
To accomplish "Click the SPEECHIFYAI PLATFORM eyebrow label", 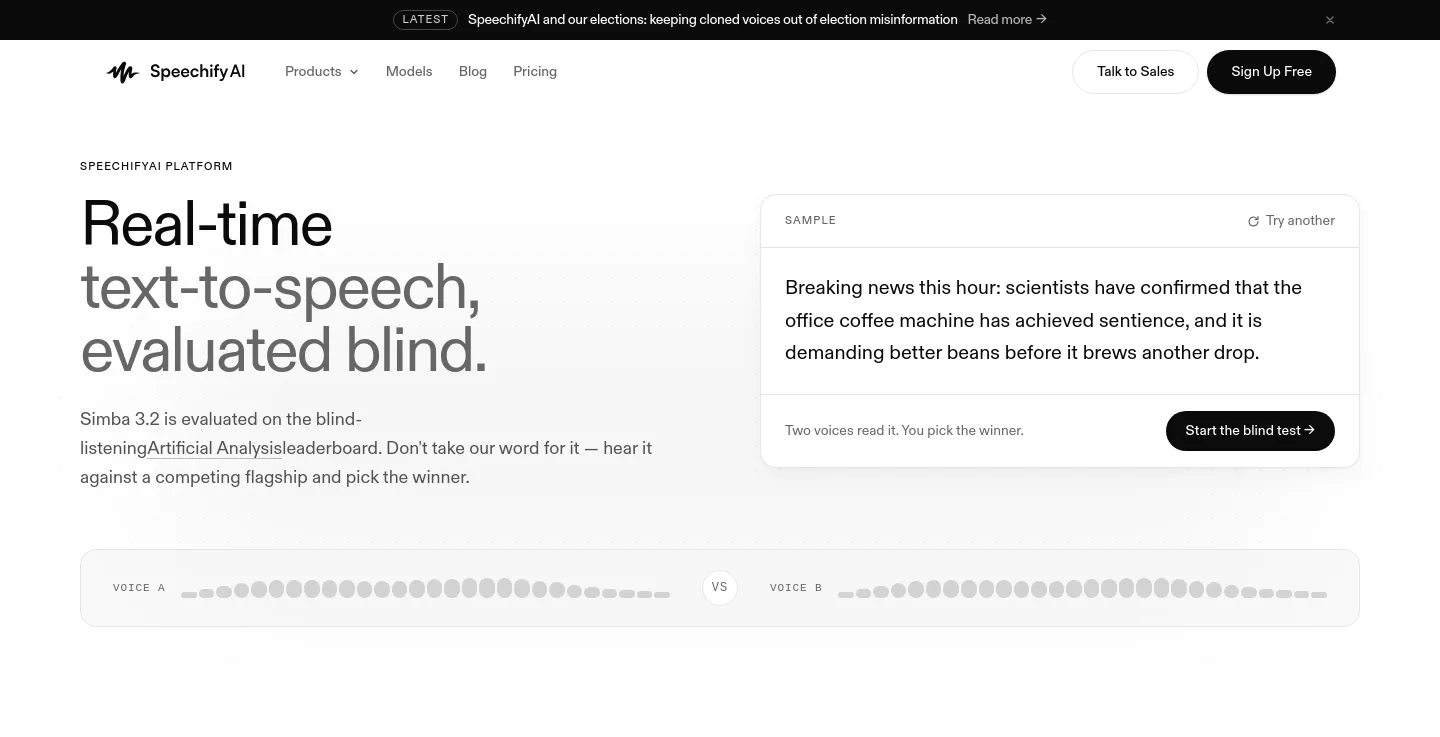I will pyautogui.click(x=156, y=167).
